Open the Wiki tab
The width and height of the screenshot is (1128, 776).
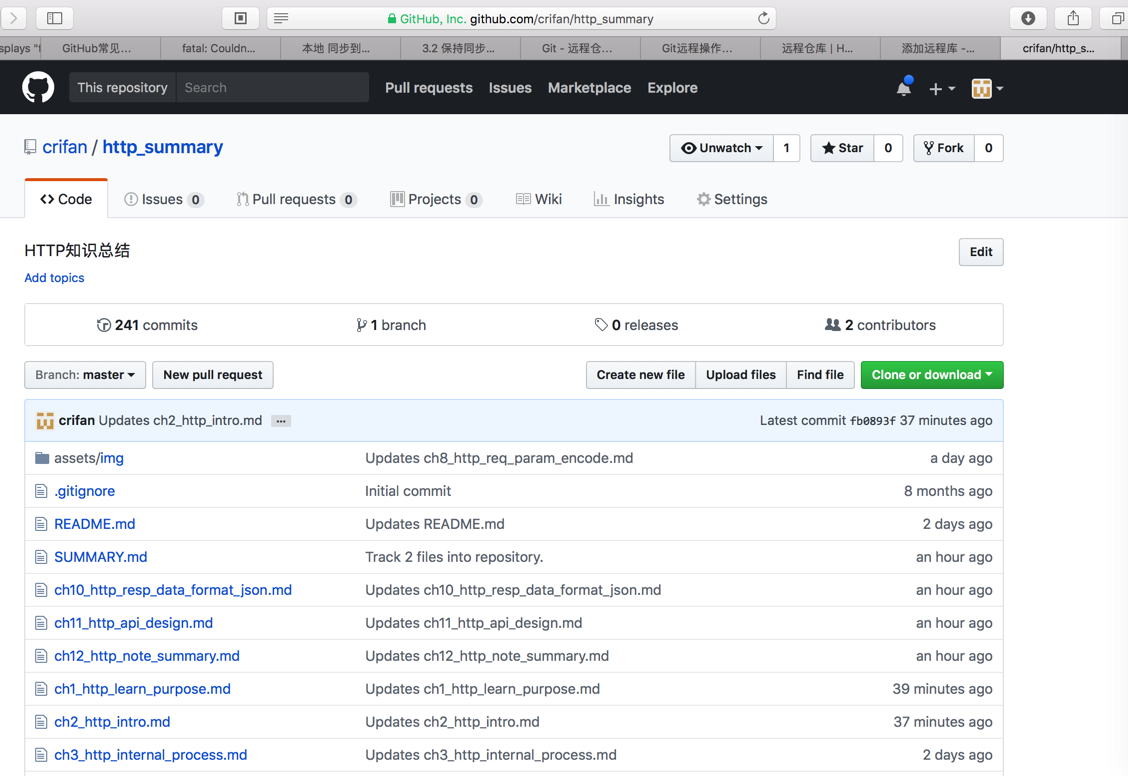[539, 199]
